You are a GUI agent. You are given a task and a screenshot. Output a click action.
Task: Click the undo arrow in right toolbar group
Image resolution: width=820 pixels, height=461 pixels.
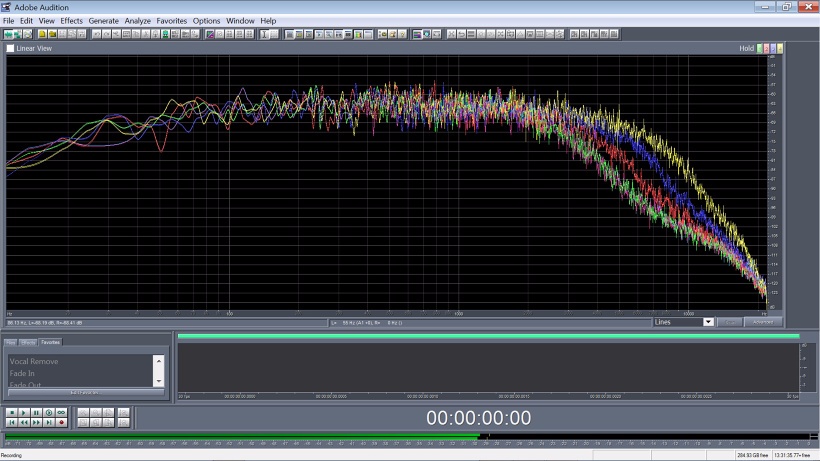[461, 34]
